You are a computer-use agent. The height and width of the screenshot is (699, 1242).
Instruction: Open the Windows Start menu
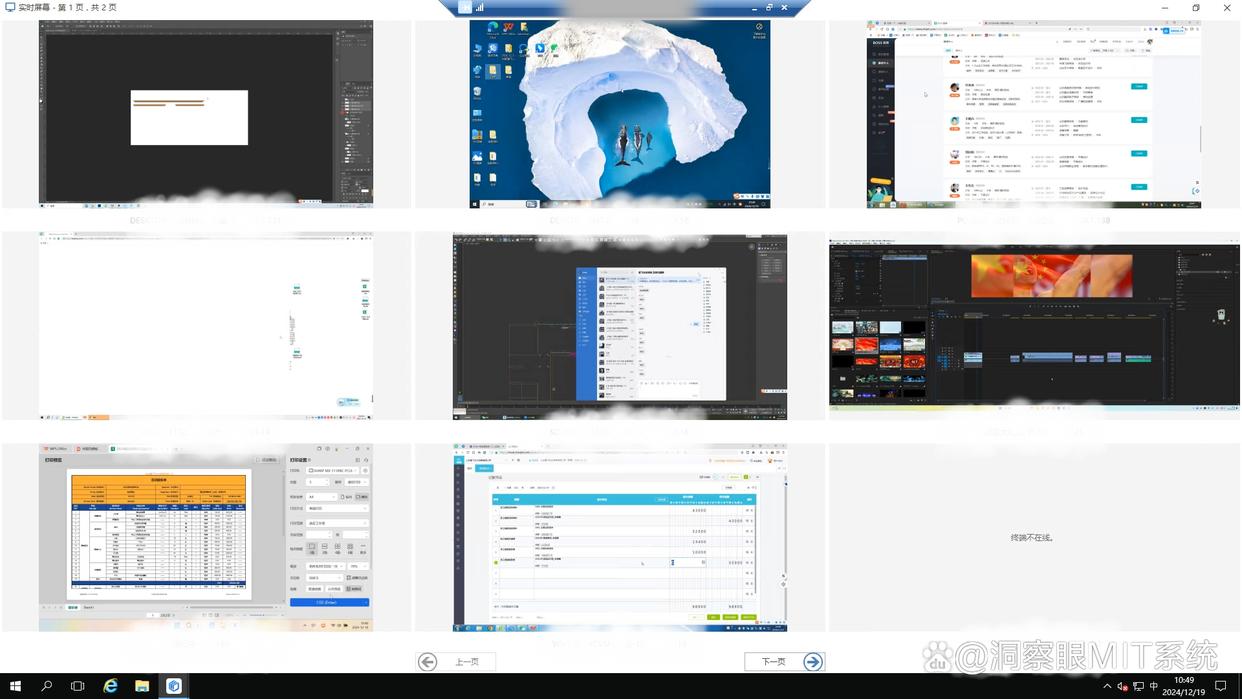16,686
